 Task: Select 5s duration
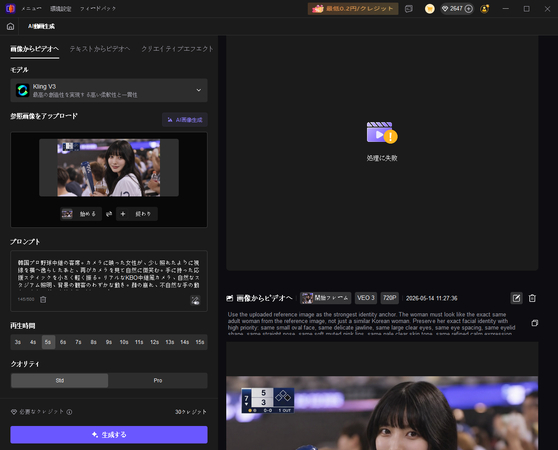[x=48, y=342]
